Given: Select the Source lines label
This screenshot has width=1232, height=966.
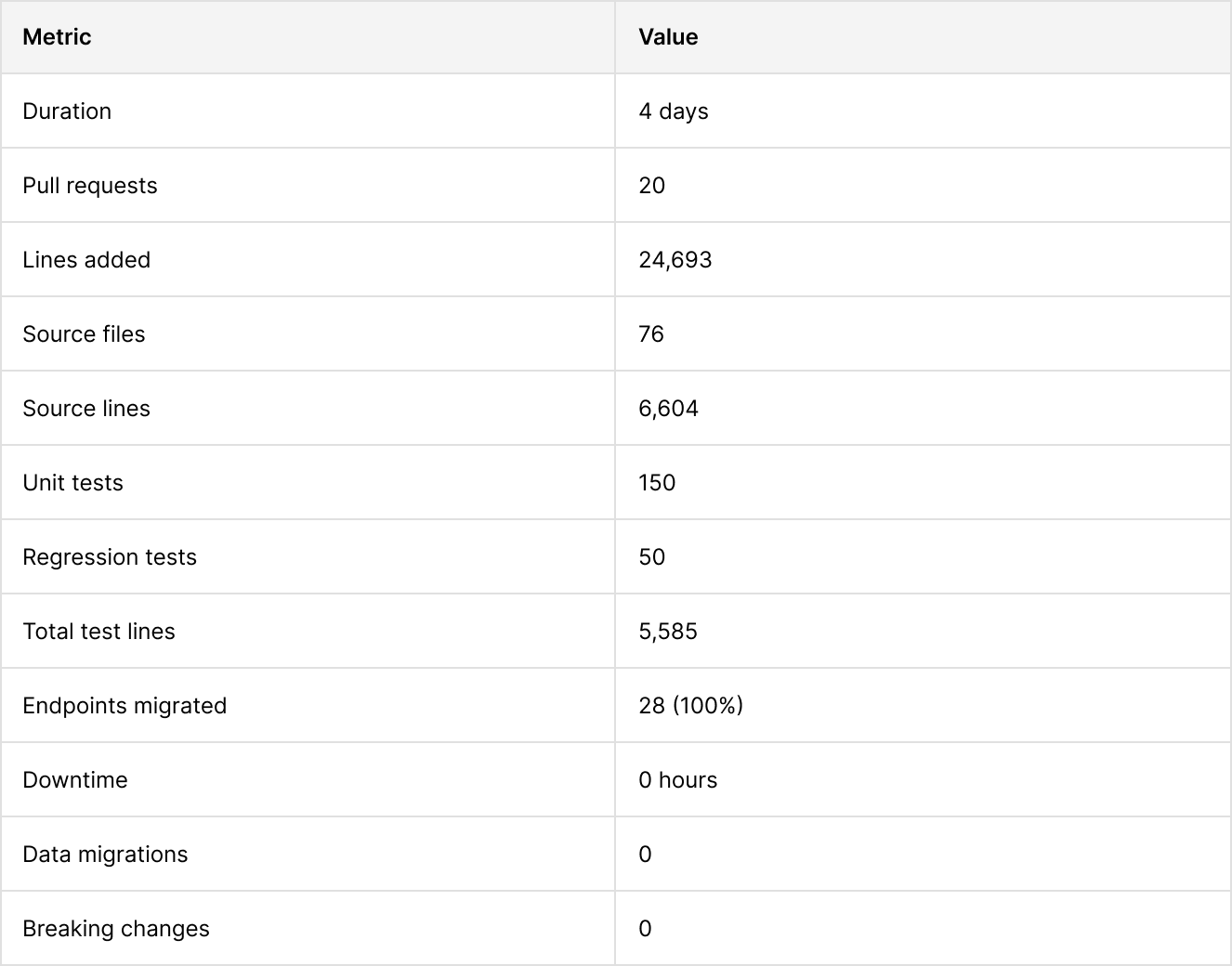Looking at the screenshot, I should click(86, 409).
